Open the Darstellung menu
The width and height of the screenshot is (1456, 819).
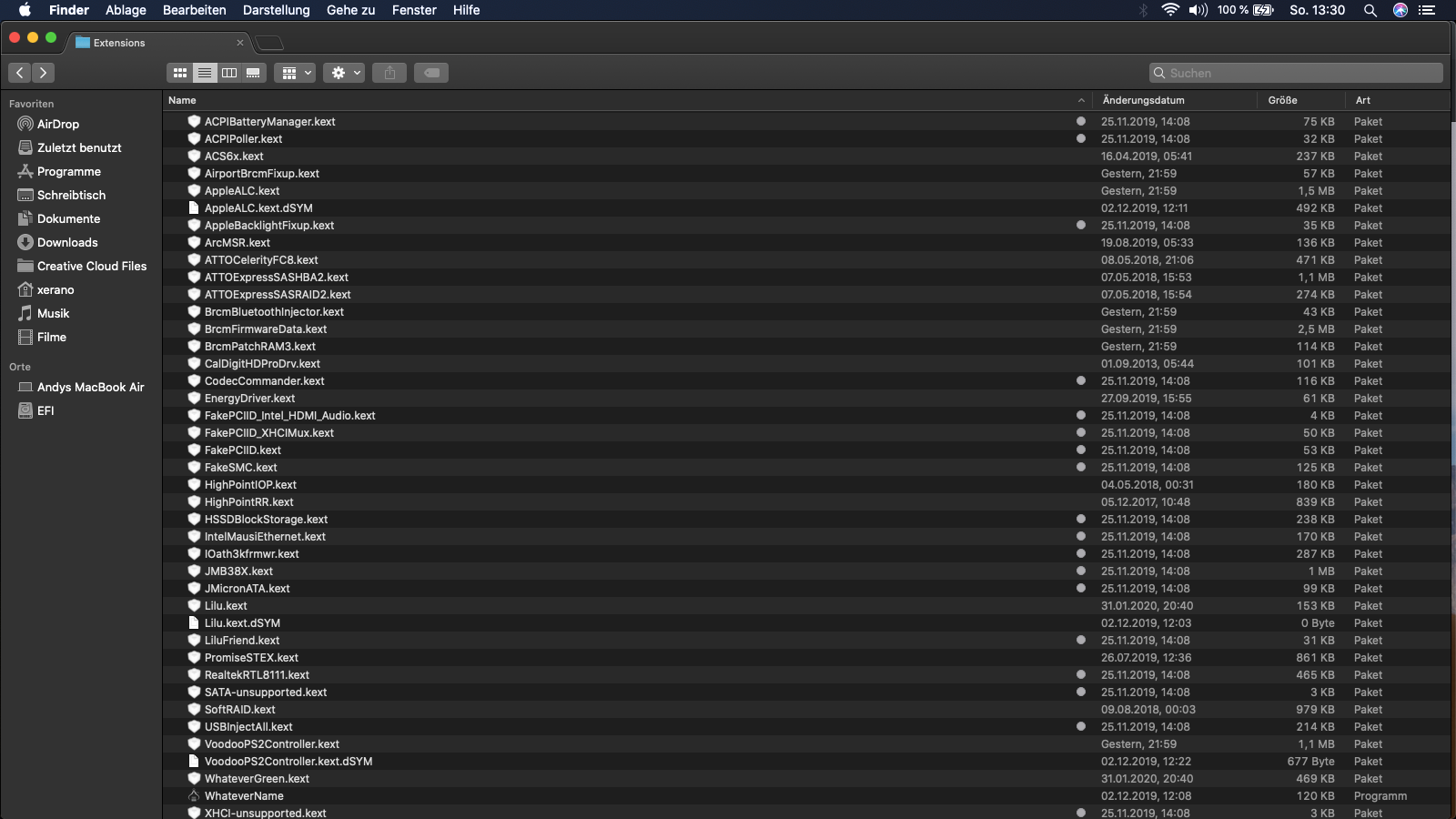[x=277, y=10]
